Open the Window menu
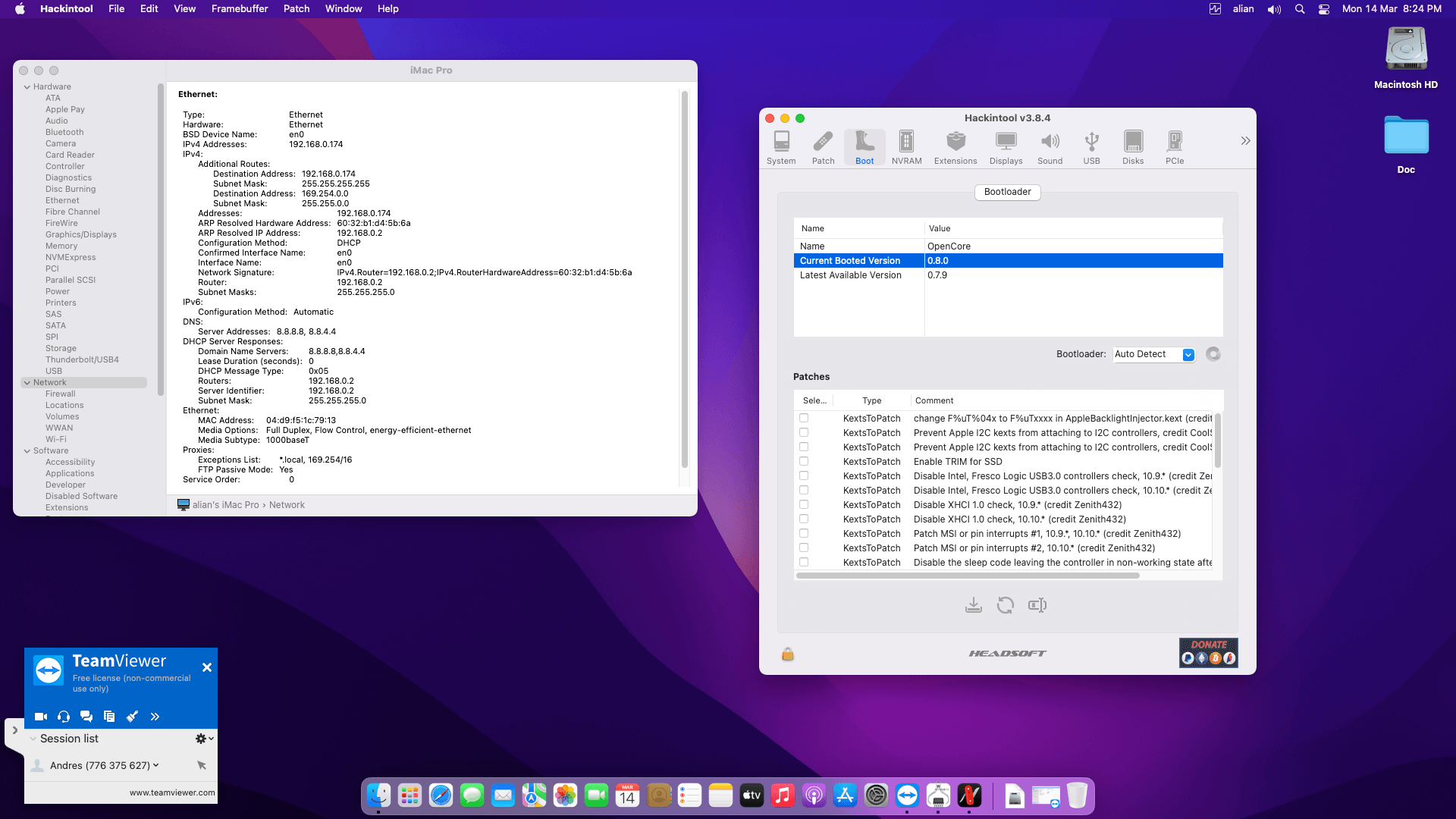Screen dimensions: 1456x819 (x=344, y=9)
